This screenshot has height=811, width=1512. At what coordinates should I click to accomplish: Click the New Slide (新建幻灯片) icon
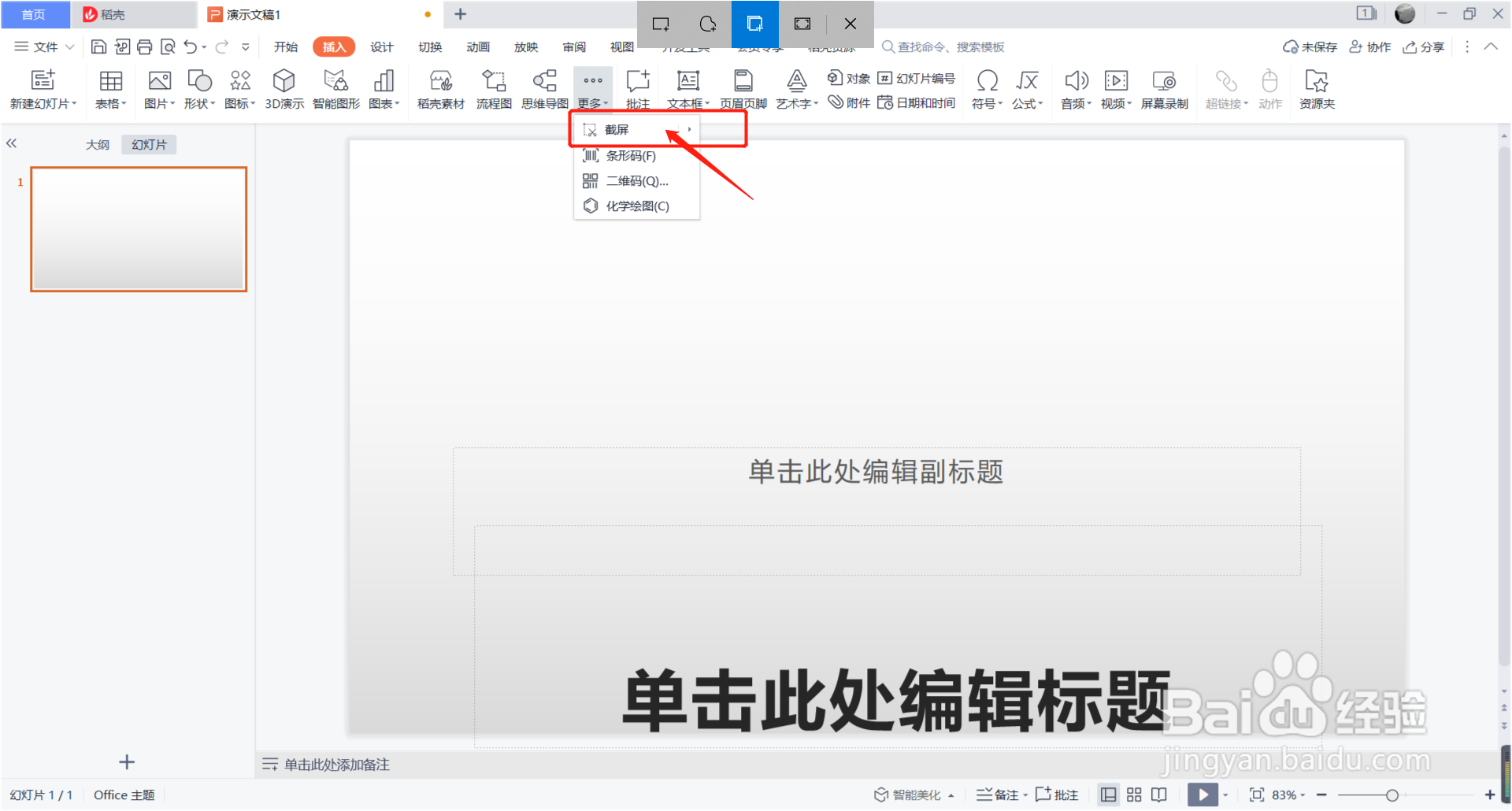(43, 80)
